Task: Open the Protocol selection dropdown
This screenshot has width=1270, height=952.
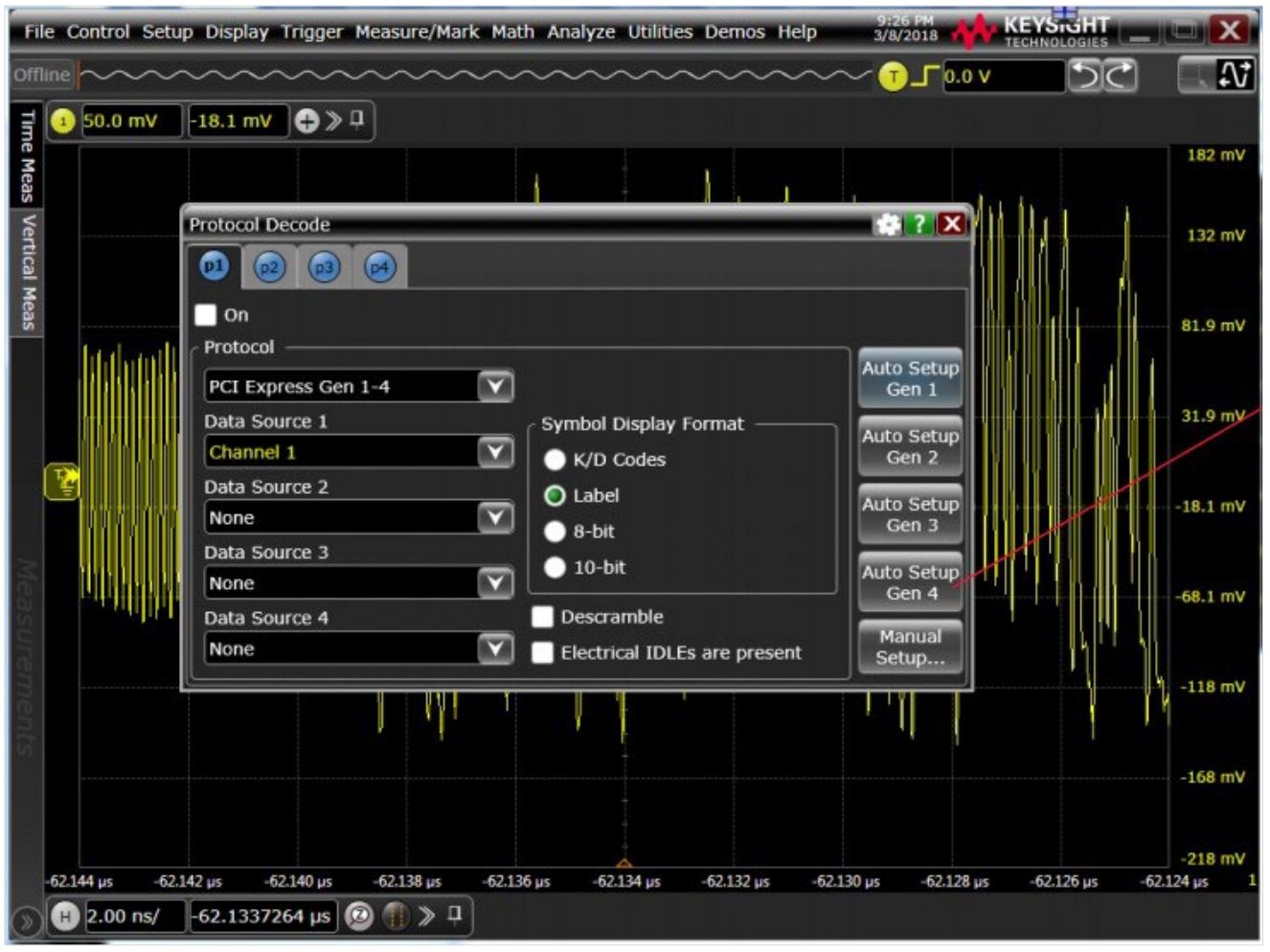Action: 495,386
